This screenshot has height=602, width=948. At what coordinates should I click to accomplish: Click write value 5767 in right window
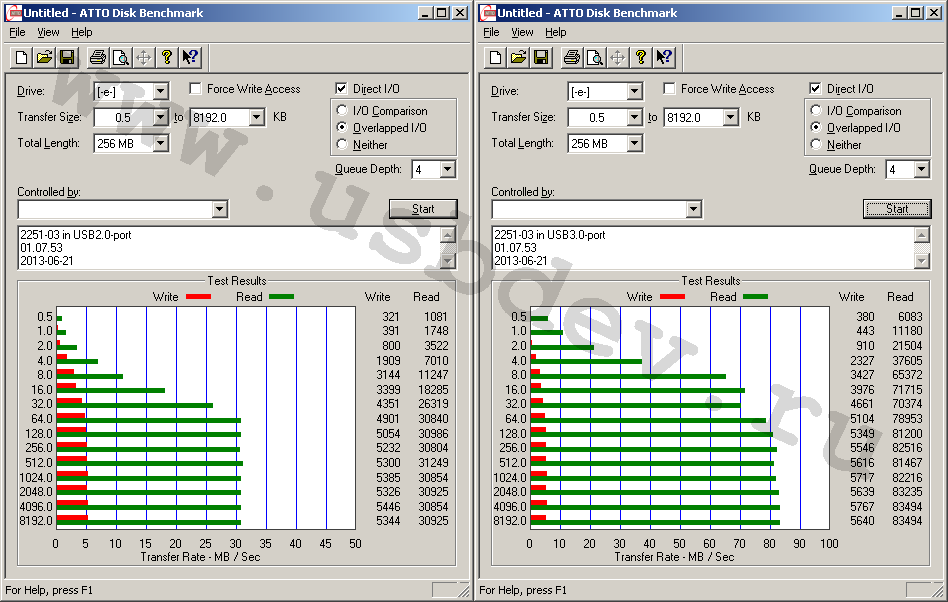[x=862, y=507]
